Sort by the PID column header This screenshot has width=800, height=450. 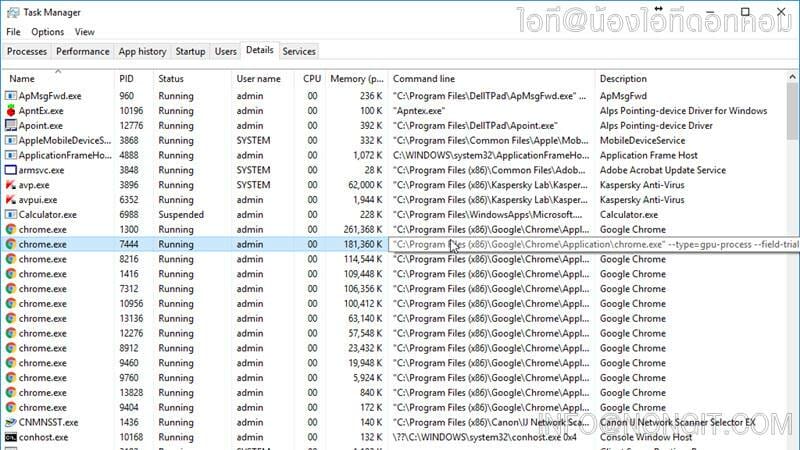click(x=134, y=79)
